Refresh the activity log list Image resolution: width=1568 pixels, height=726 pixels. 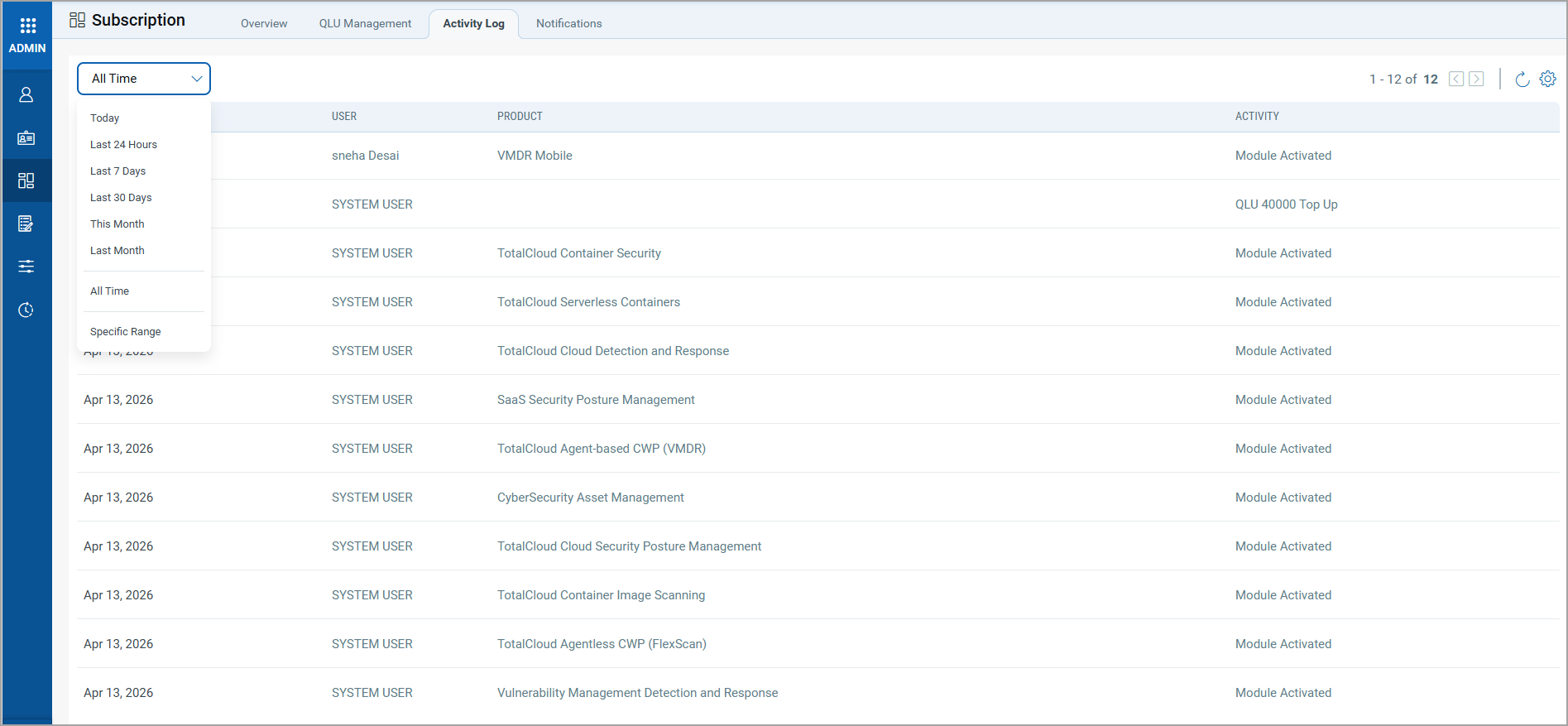coord(1522,79)
